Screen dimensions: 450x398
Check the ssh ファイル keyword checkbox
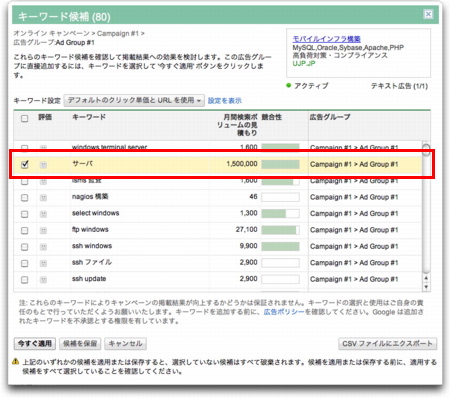[25, 263]
